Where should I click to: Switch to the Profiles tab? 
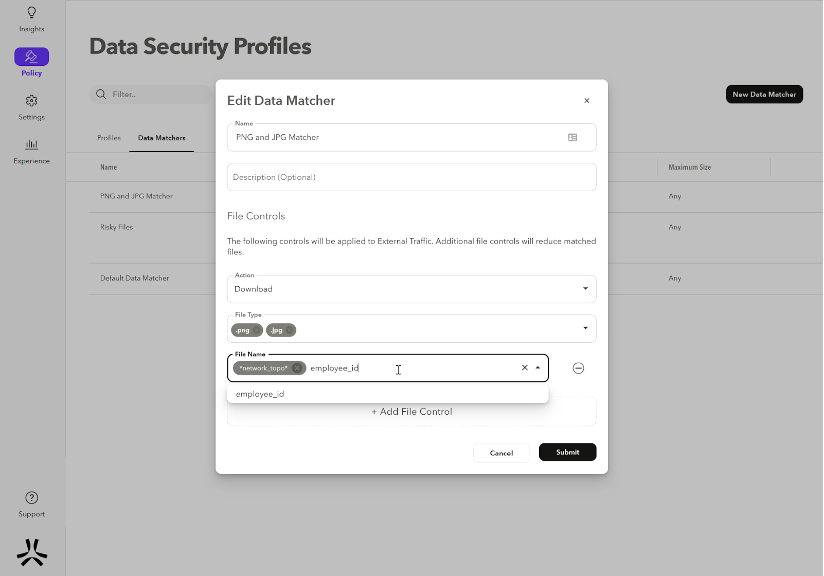click(x=109, y=138)
